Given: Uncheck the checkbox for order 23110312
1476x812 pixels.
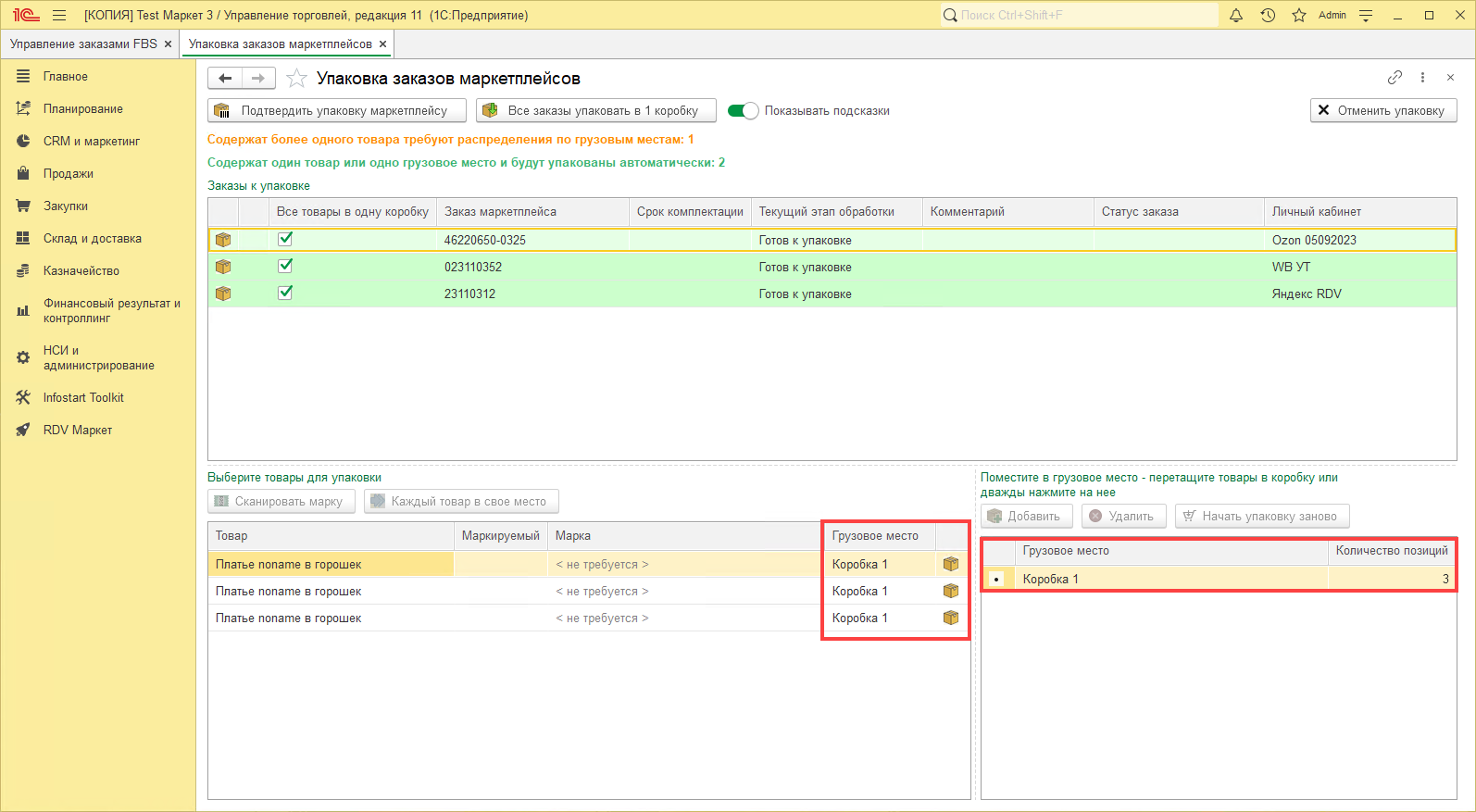Looking at the screenshot, I should click(285, 293).
